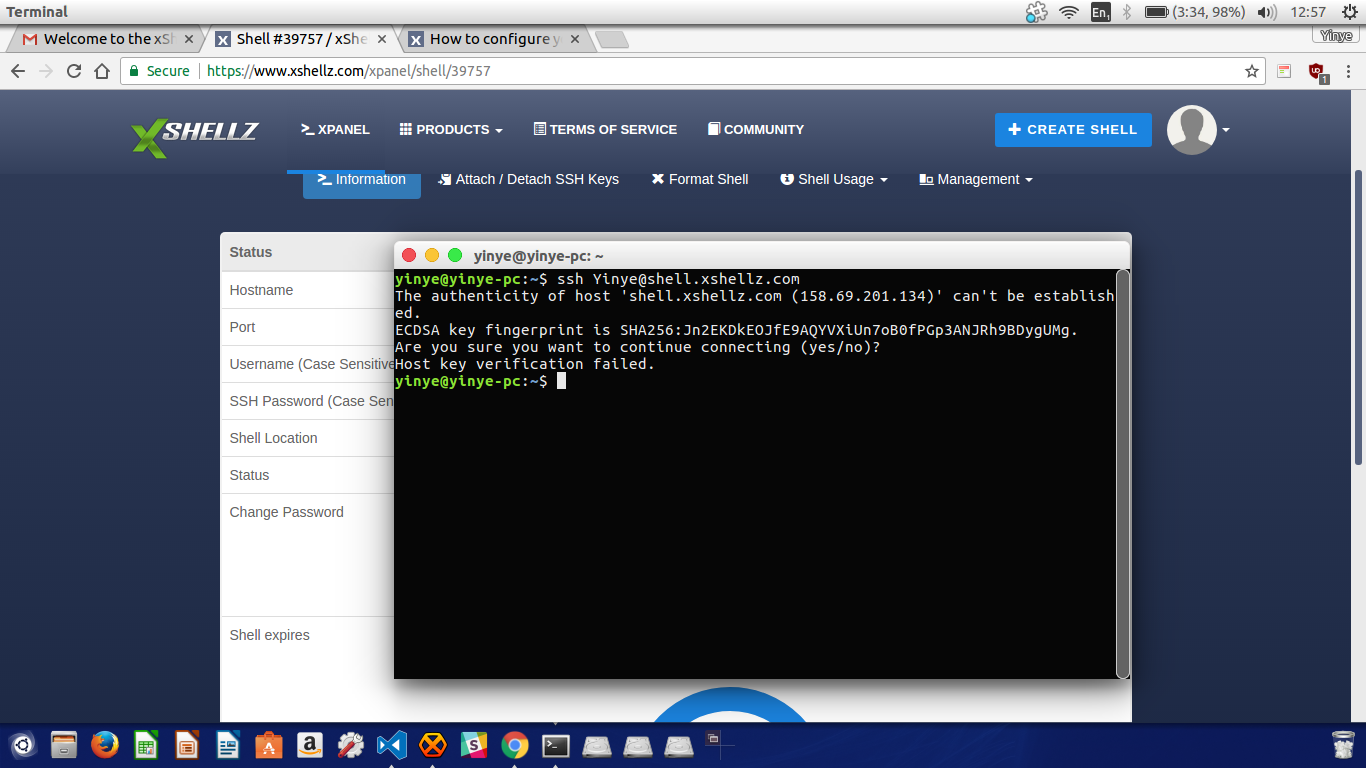Open Yinye Chrome profile button

click(x=1336, y=35)
